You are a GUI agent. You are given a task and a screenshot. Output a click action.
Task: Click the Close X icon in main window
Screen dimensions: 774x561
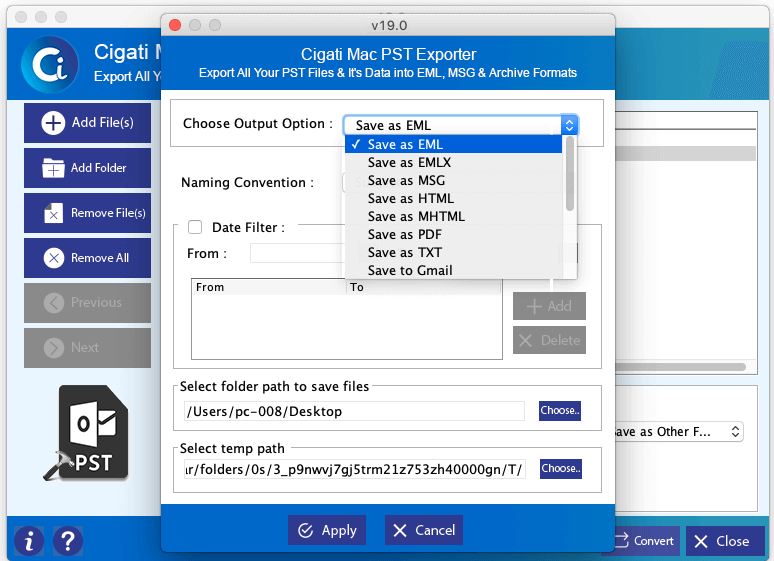click(701, 541)
